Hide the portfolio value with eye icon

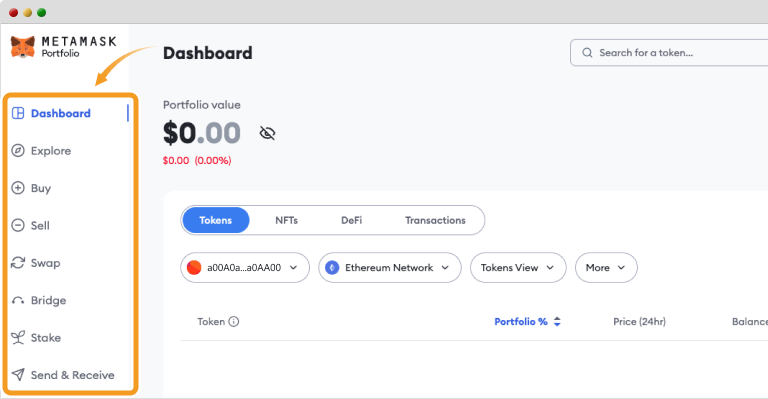[267, 133]
